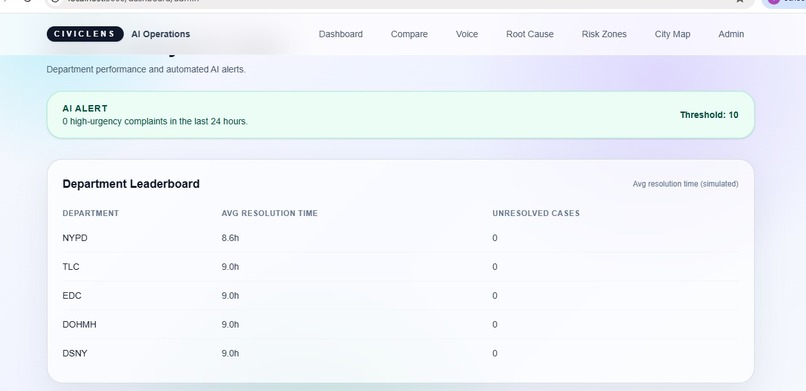Click DOHMH's 9.0h resolution time

coord(230,324)
